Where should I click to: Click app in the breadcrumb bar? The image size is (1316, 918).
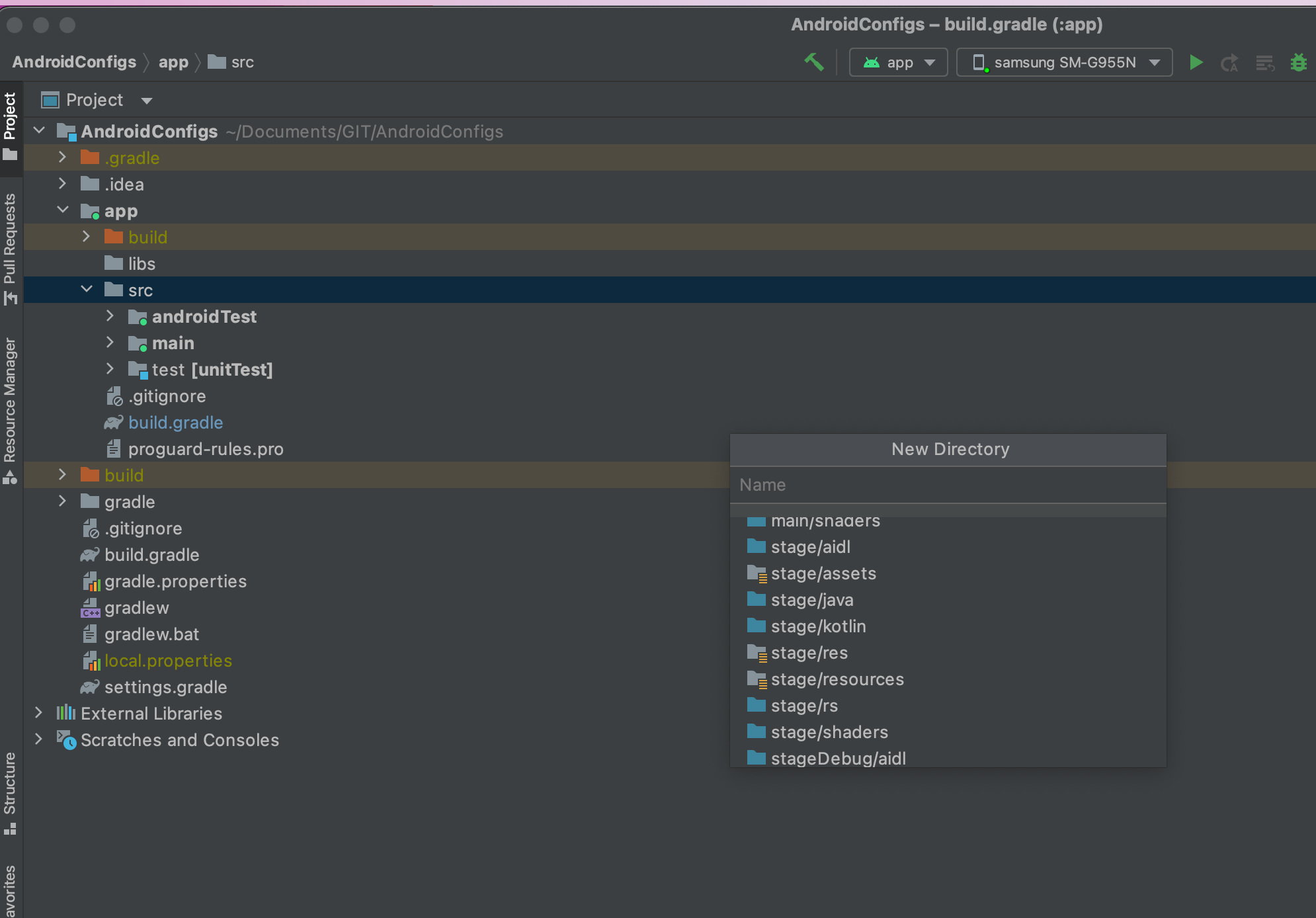tap(173, 62)
